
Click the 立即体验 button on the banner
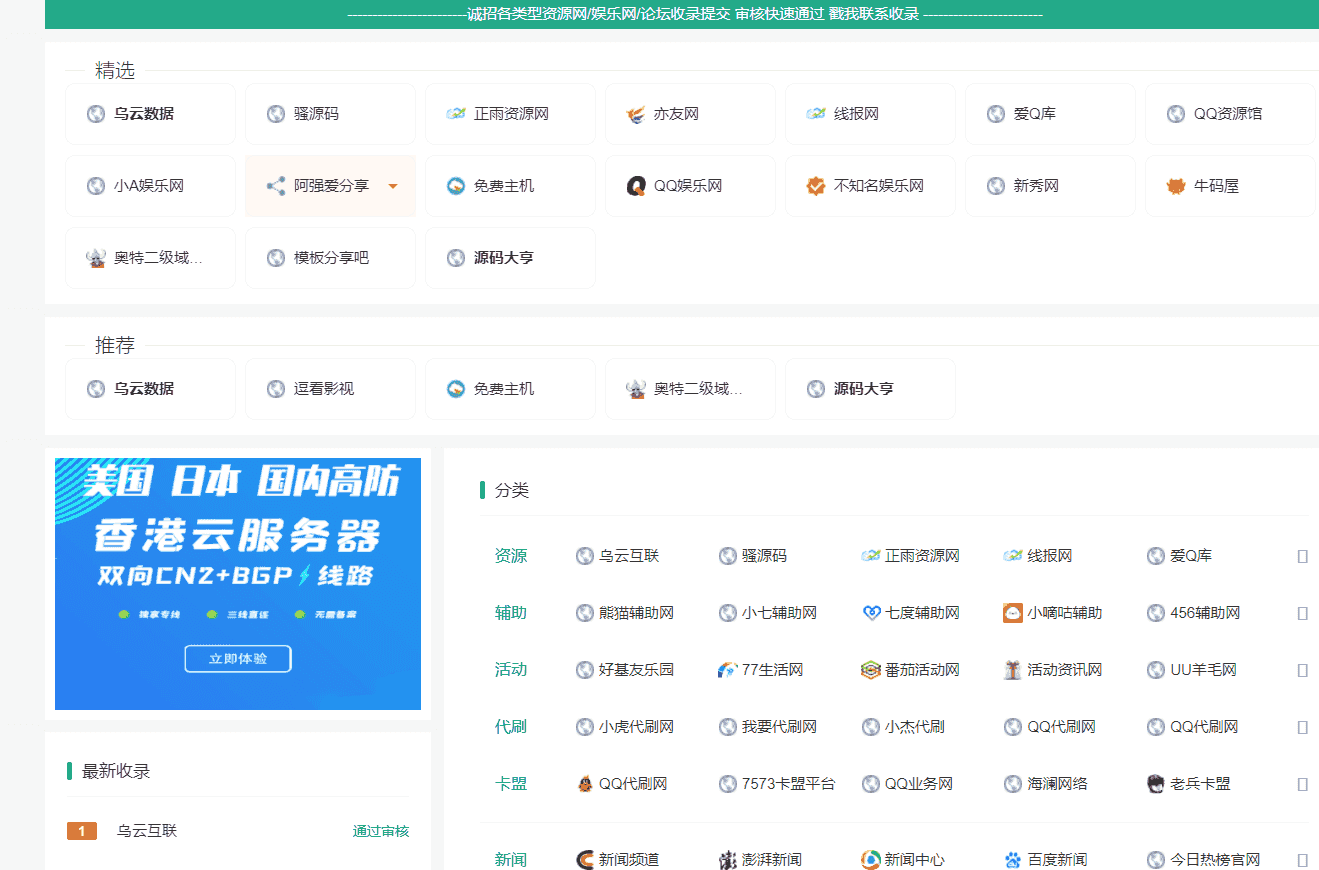click(x=237, y=658)
